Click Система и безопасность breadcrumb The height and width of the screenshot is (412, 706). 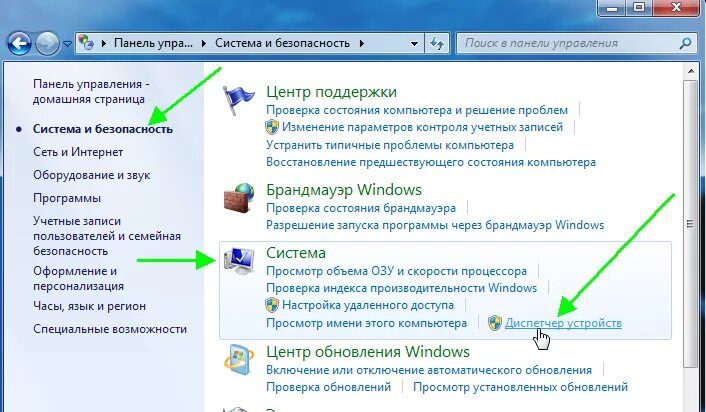(x=282, y=43)
